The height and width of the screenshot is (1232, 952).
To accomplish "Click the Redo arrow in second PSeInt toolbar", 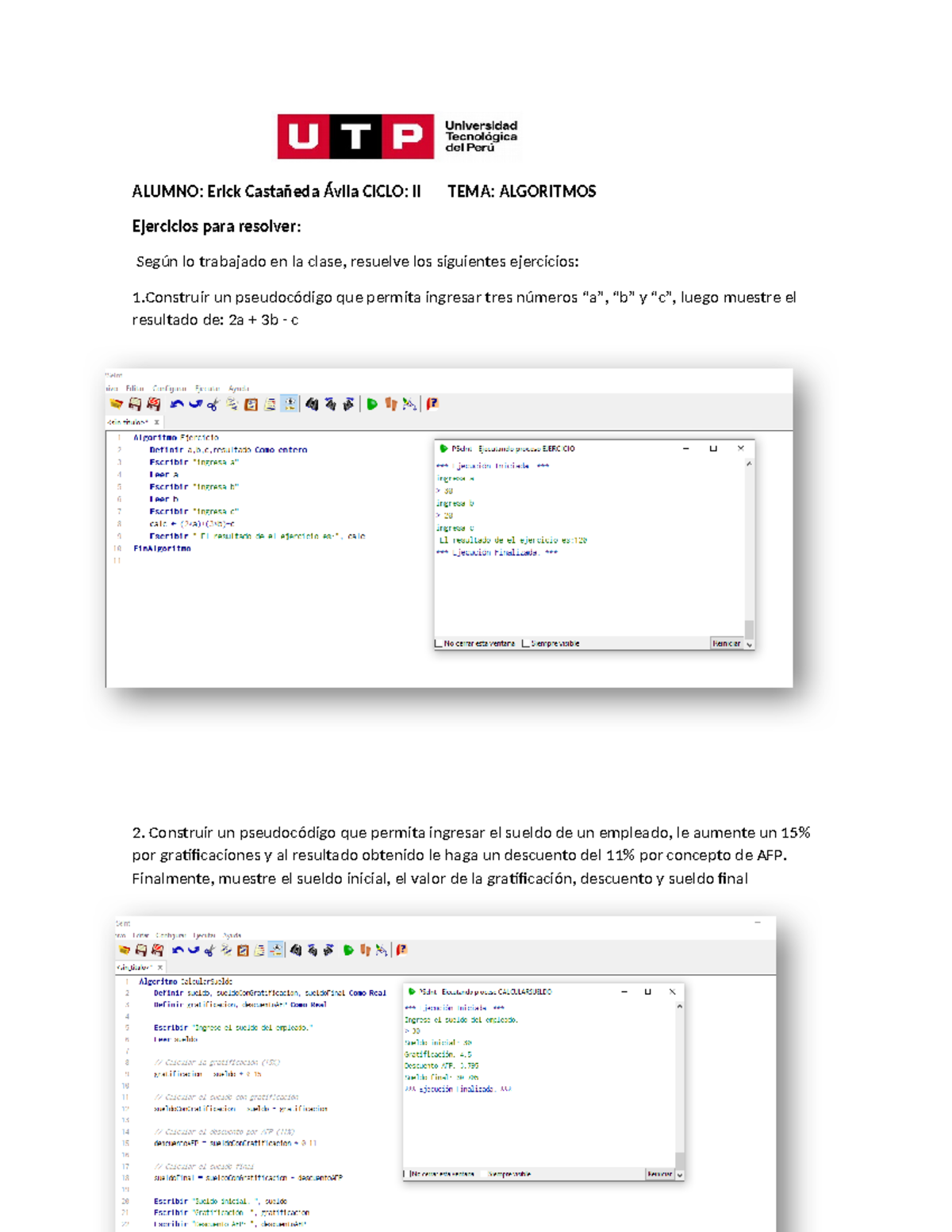I will (x=194, y=950).
